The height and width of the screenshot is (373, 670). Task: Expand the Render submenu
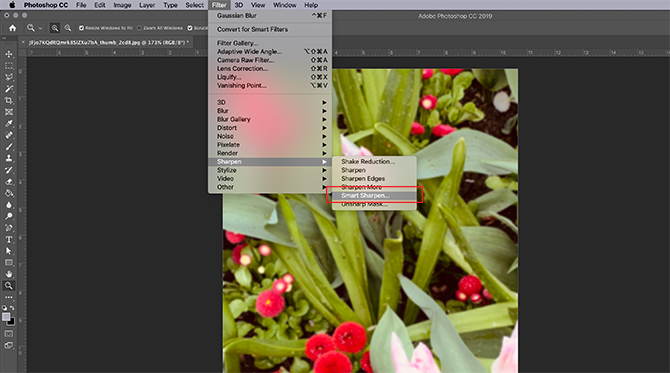point(270,153)
